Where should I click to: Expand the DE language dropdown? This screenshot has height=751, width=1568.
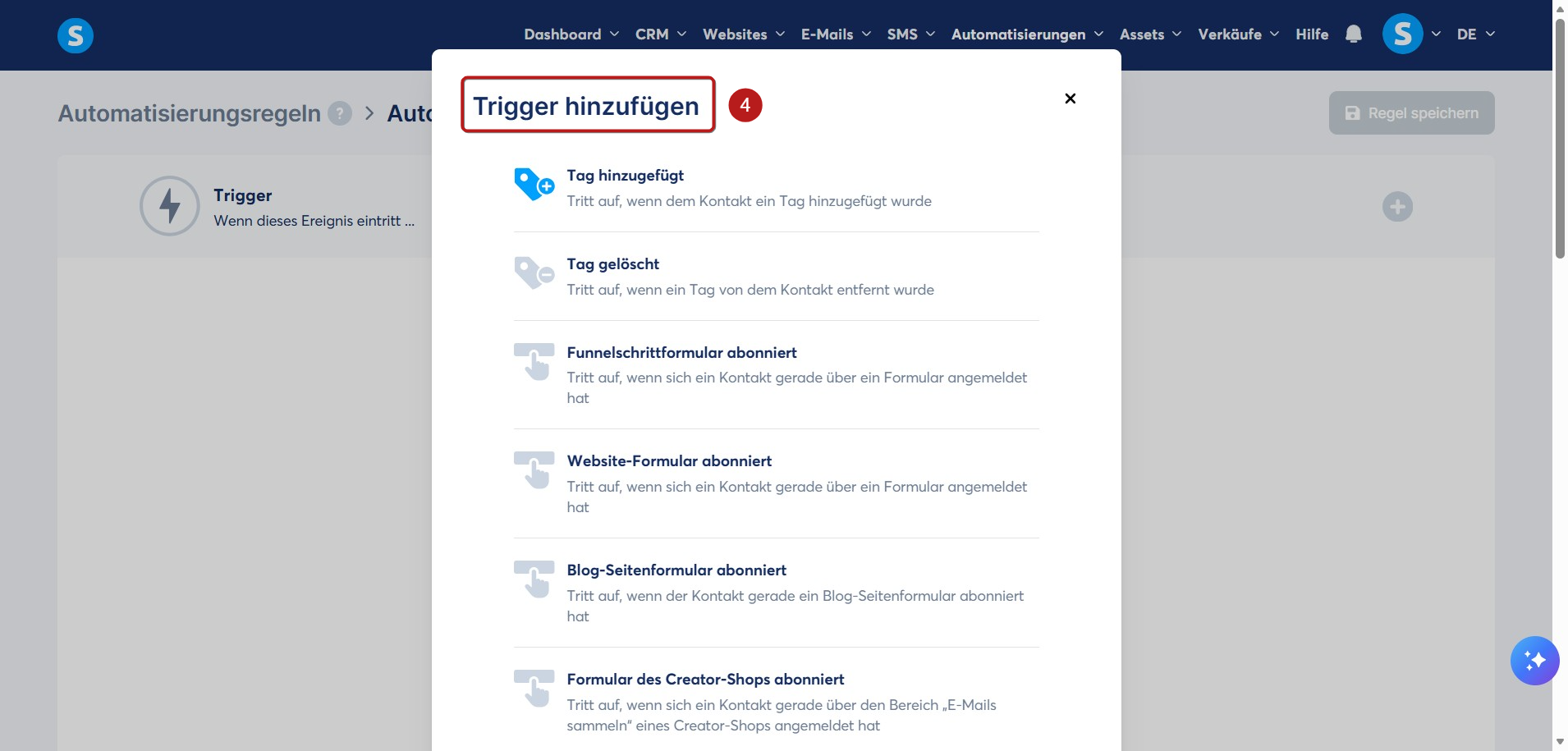pyautogui.click(x=1475, y=34)
